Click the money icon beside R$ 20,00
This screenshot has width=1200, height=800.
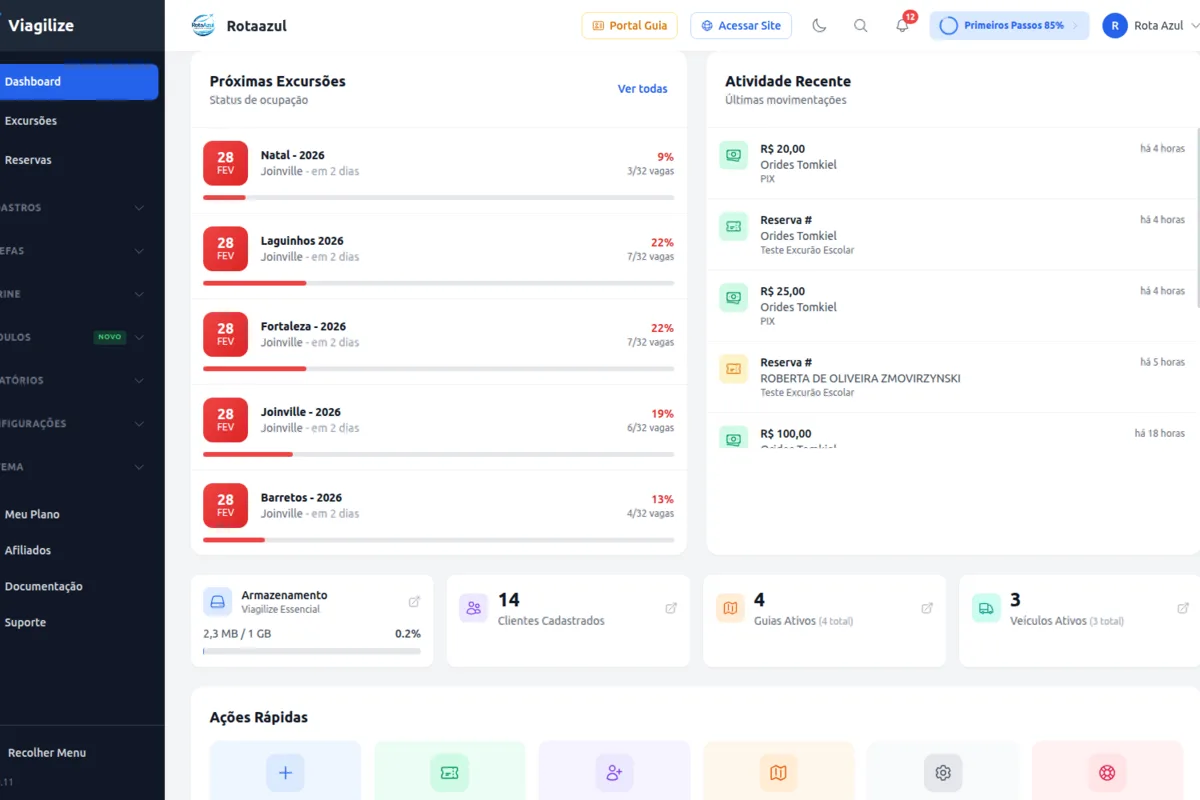point(733,155)
